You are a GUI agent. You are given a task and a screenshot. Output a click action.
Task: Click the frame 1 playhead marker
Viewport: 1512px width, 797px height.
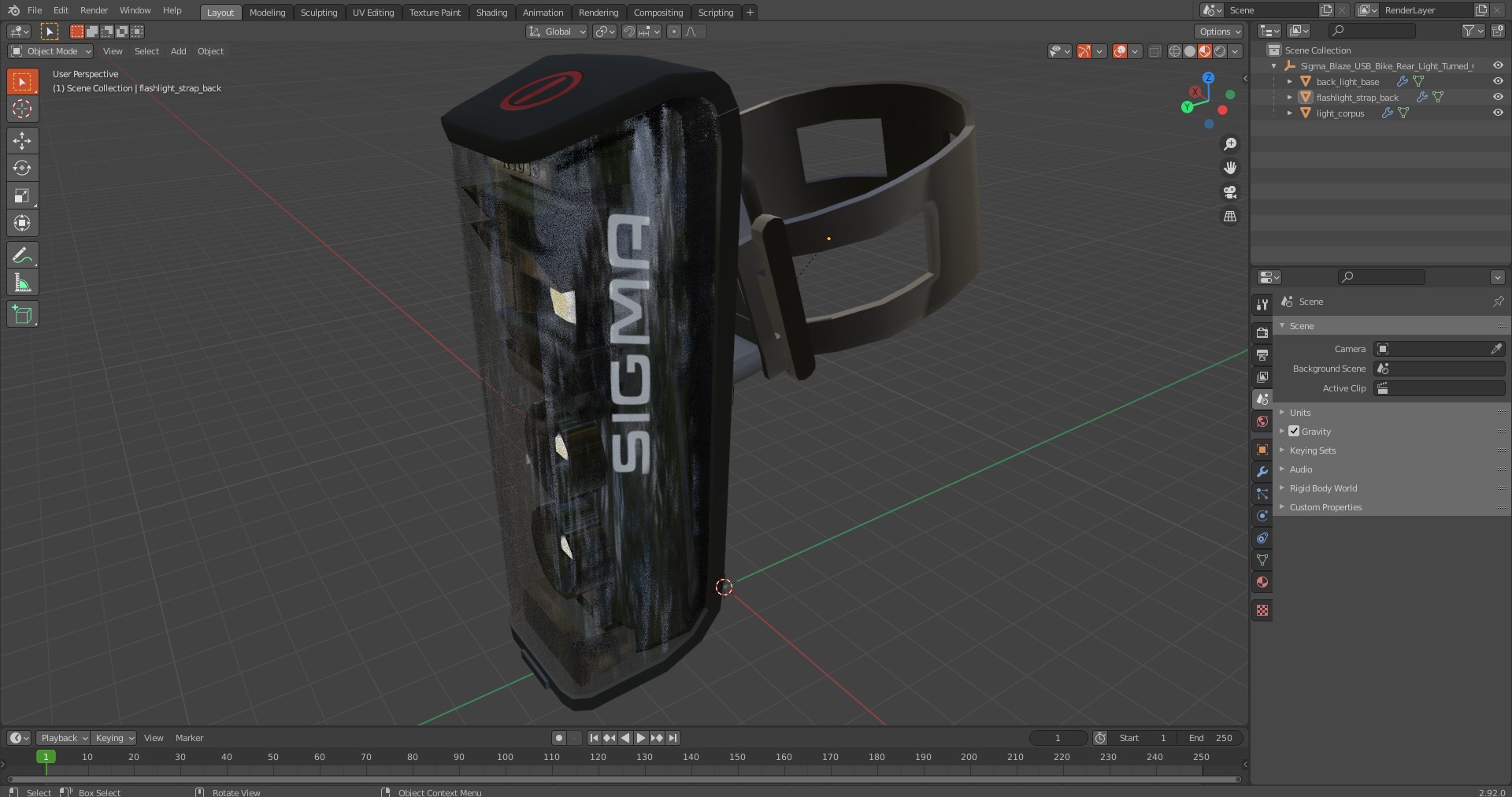pos(46,757)
